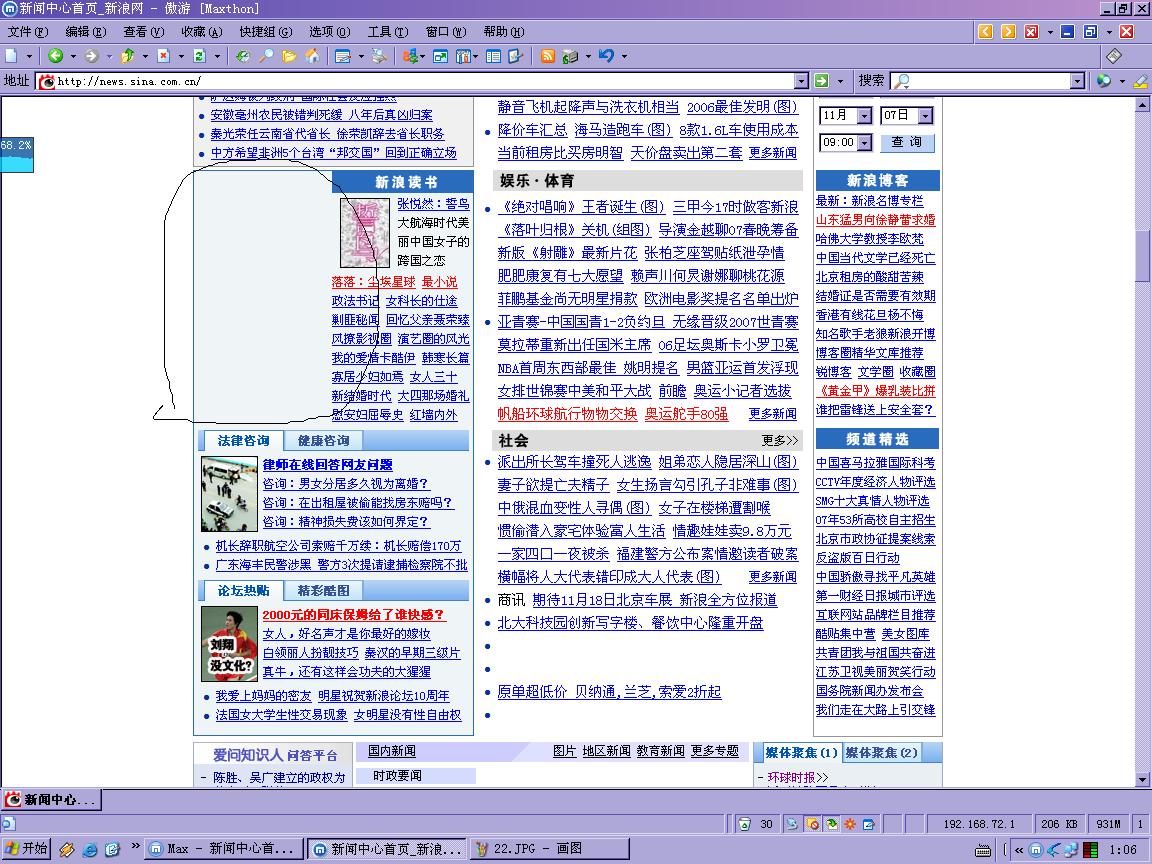Viewport: 1152px width, 864px height.
Task: Open the link 山东猛男向徐静蕾求婚
Action: (x=875, y=220)
